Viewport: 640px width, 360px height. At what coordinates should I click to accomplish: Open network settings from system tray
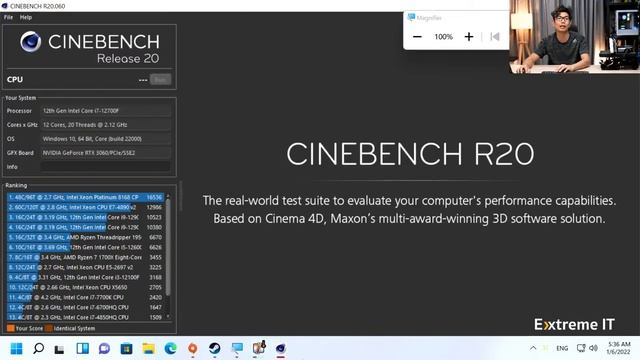tap(581, 348)
